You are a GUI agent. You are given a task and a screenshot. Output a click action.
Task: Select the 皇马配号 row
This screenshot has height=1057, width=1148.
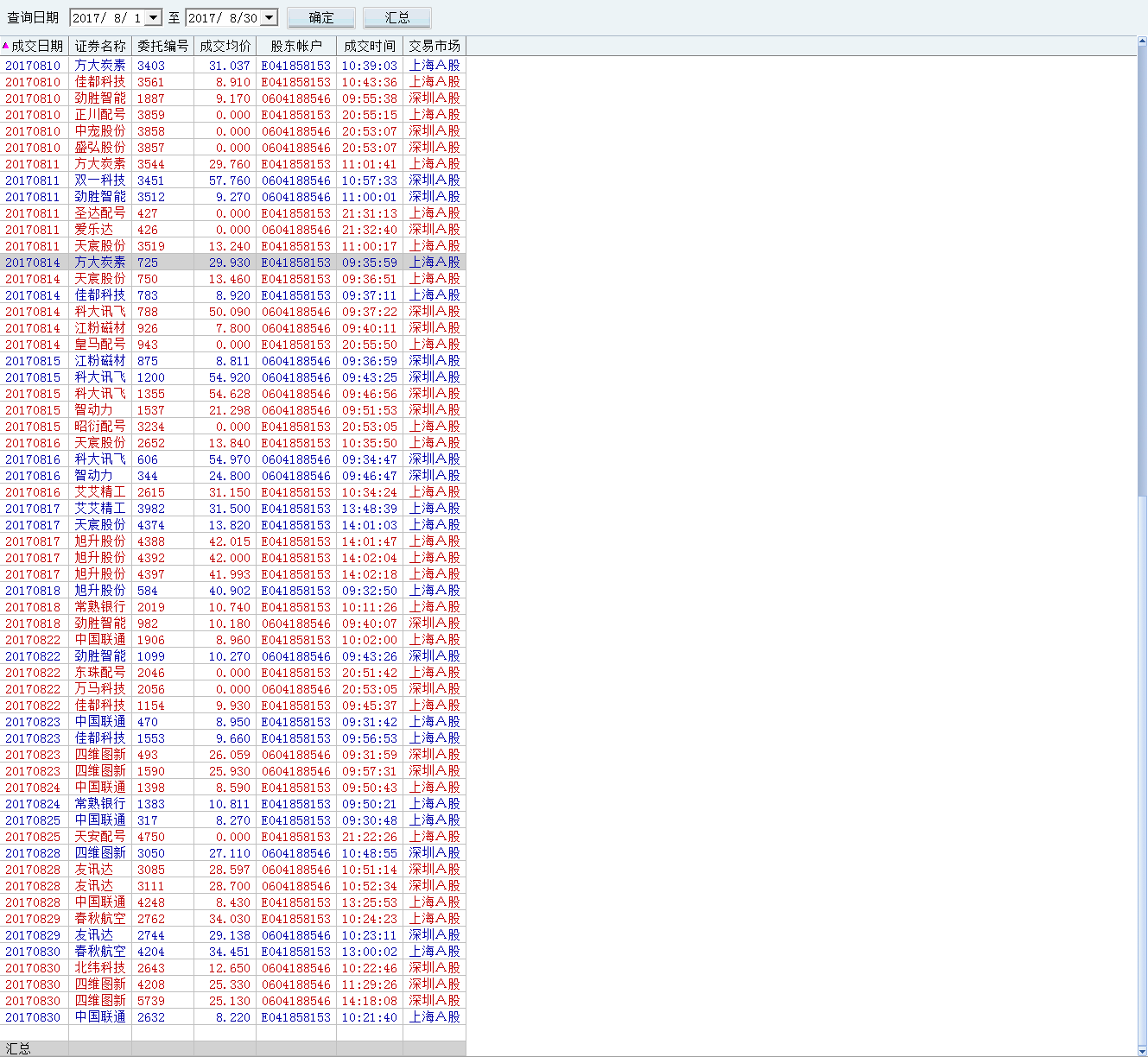point(233,345)
